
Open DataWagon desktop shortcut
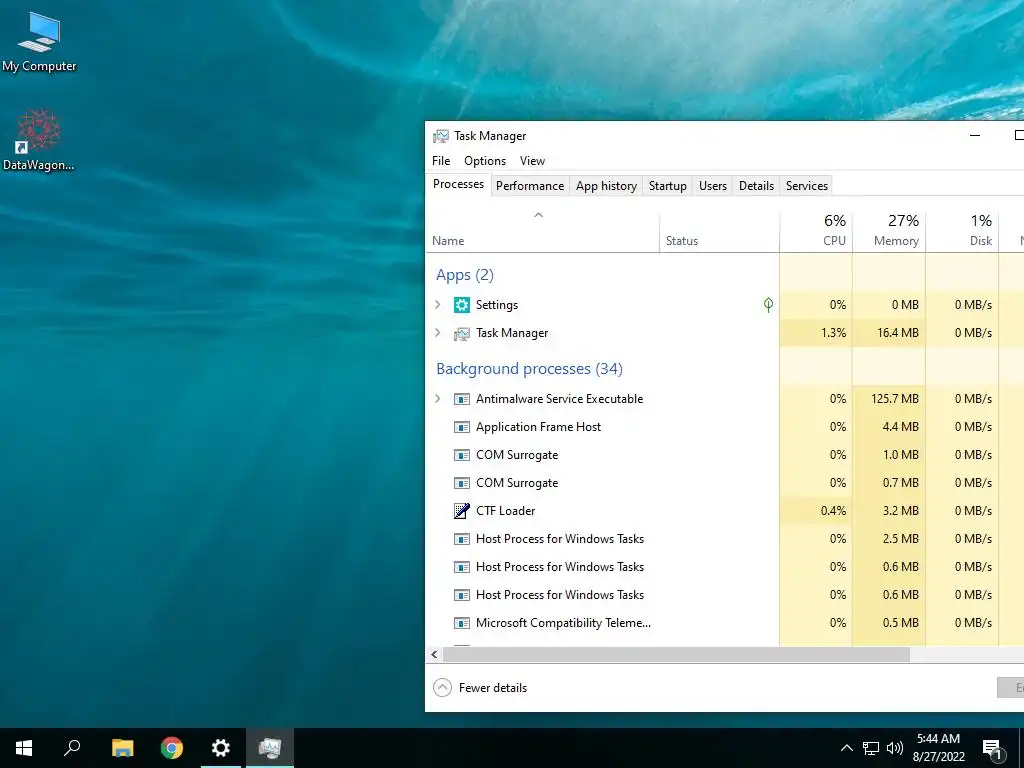click(x=39, y=140)
